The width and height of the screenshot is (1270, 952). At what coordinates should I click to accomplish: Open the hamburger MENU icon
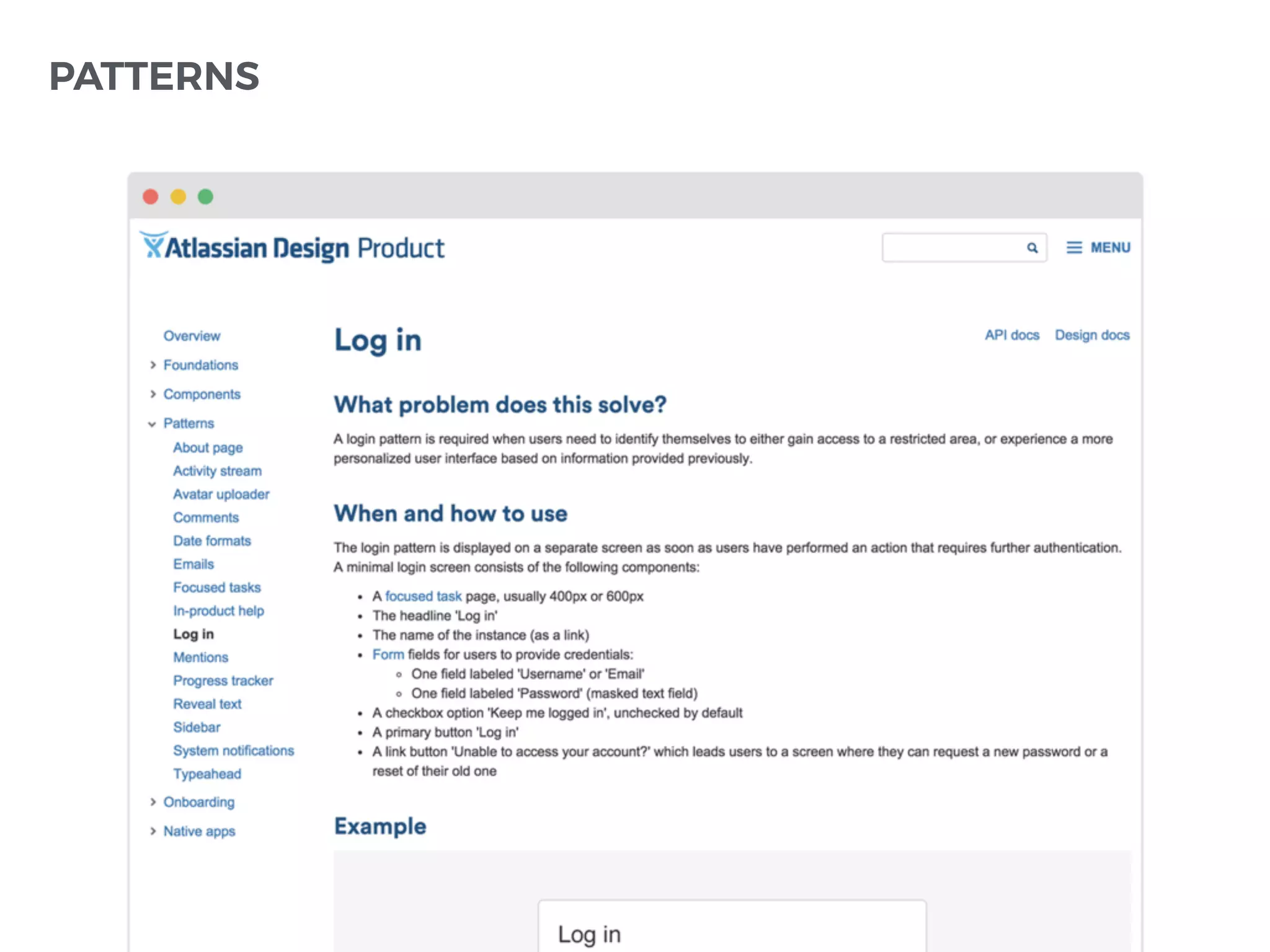(1074, 248)
